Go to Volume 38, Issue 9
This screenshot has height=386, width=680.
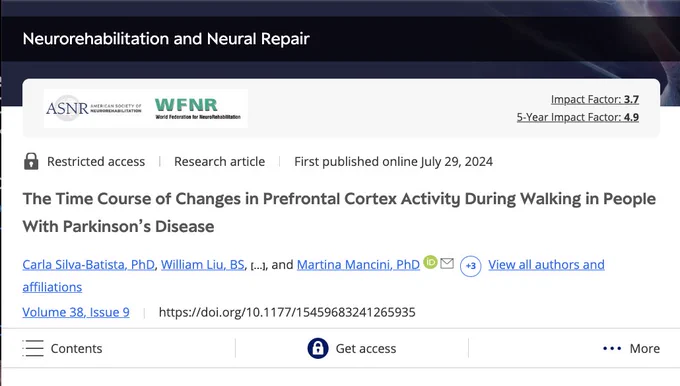[76, 312]
